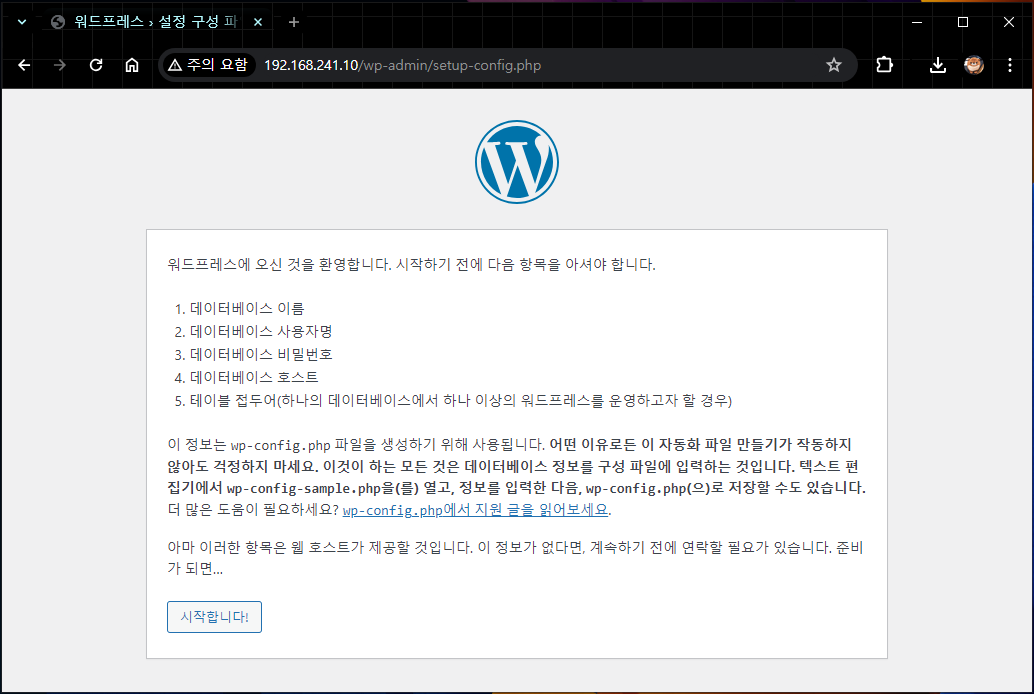Select the 워드프레스 › 설정 구성 tab
1034x694 pixels.
(x=156, y=22)
